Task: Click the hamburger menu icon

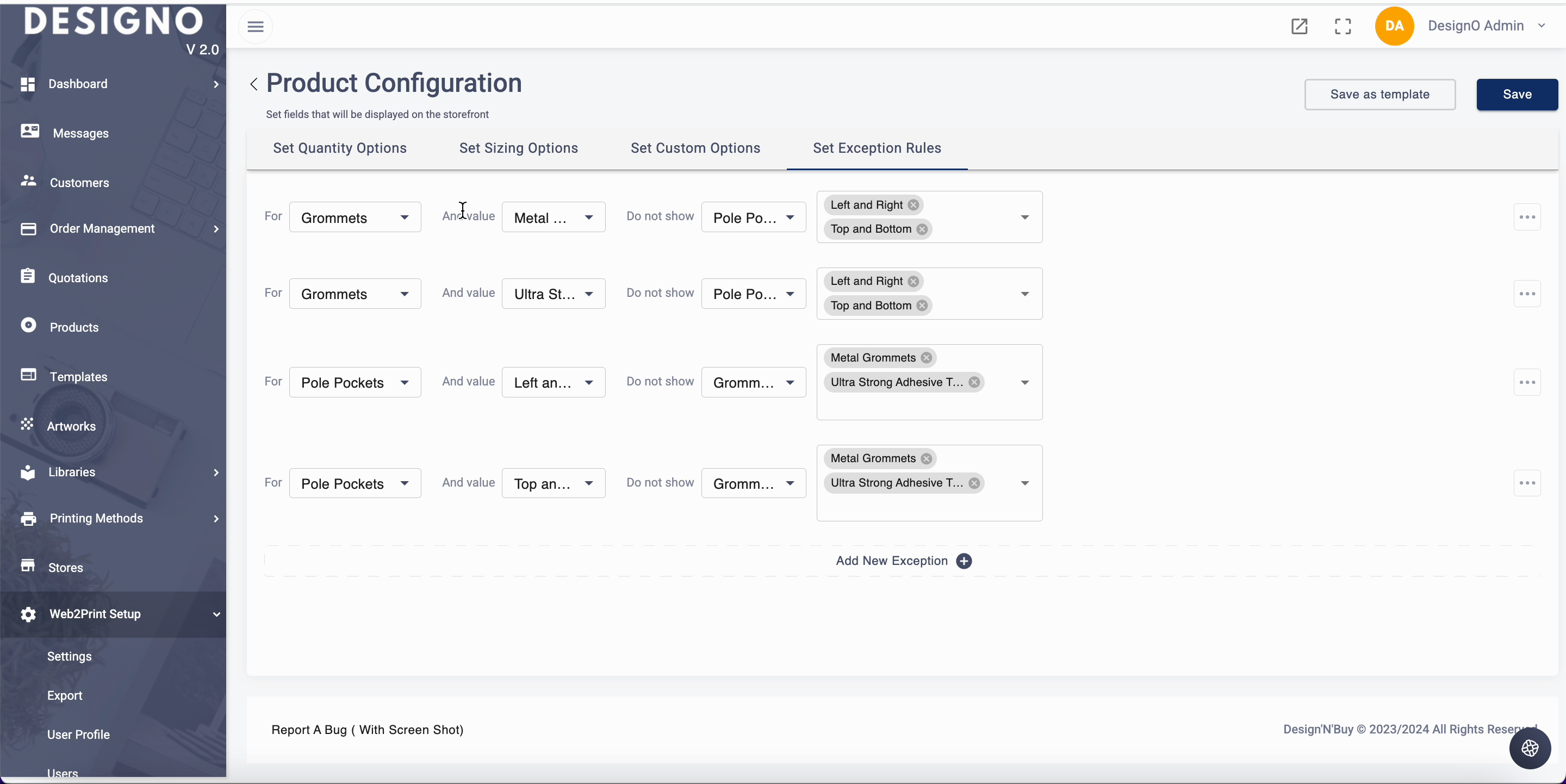Action: point(256,27)
